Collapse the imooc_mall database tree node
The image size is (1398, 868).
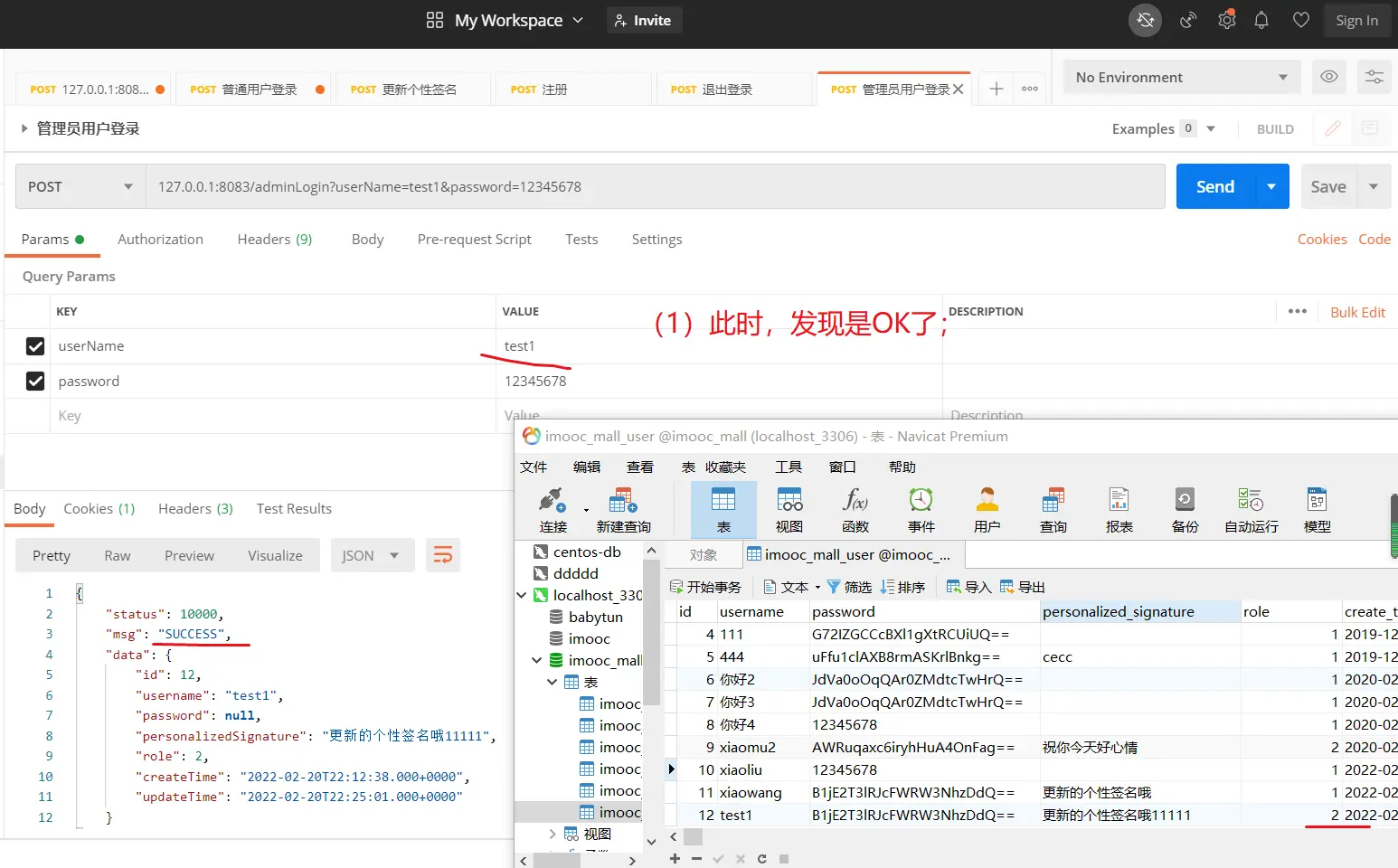pos(537,660)
